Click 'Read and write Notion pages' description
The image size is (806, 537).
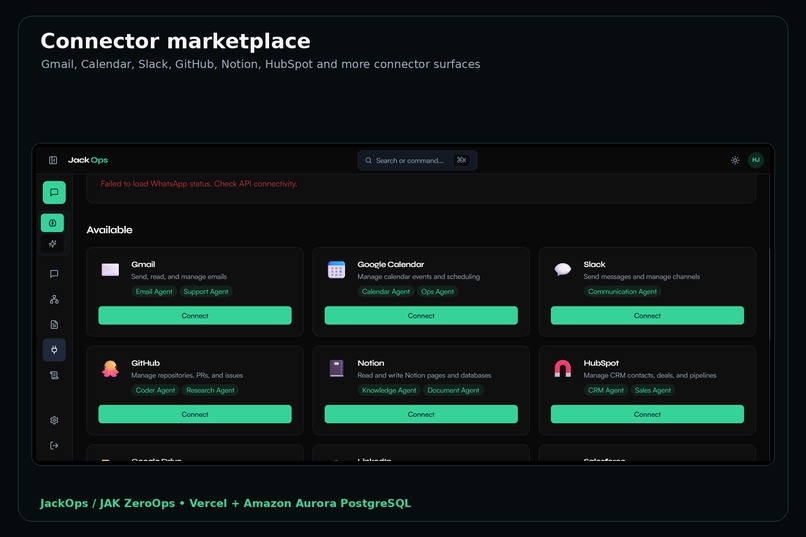[x=424, y=375]
